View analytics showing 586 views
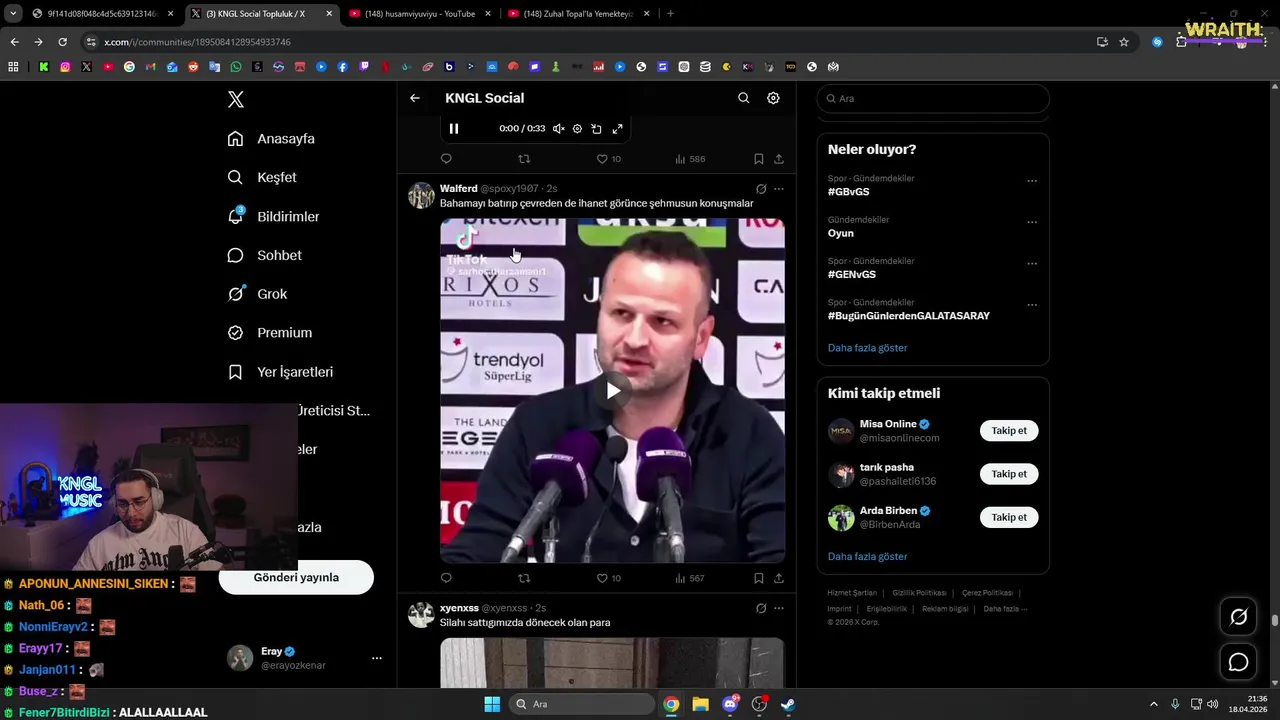Image resolution: width=1280 pixels, height=720 pixels. click(690, 159)
